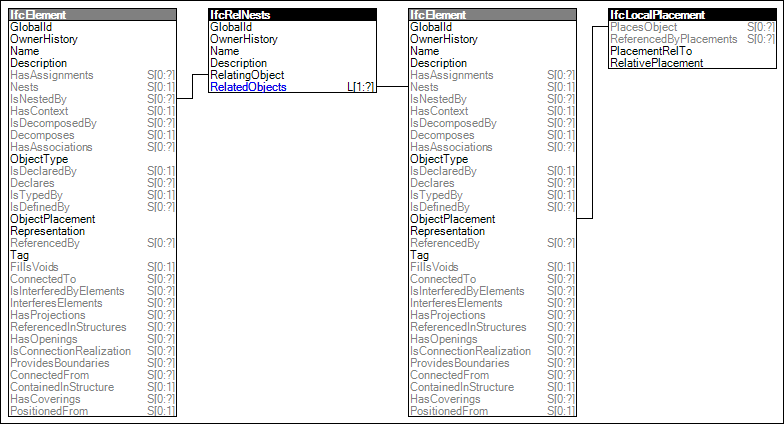Click the header of the first IfcElement box
This screenshot has height=424, width=784.
(92, 15)
